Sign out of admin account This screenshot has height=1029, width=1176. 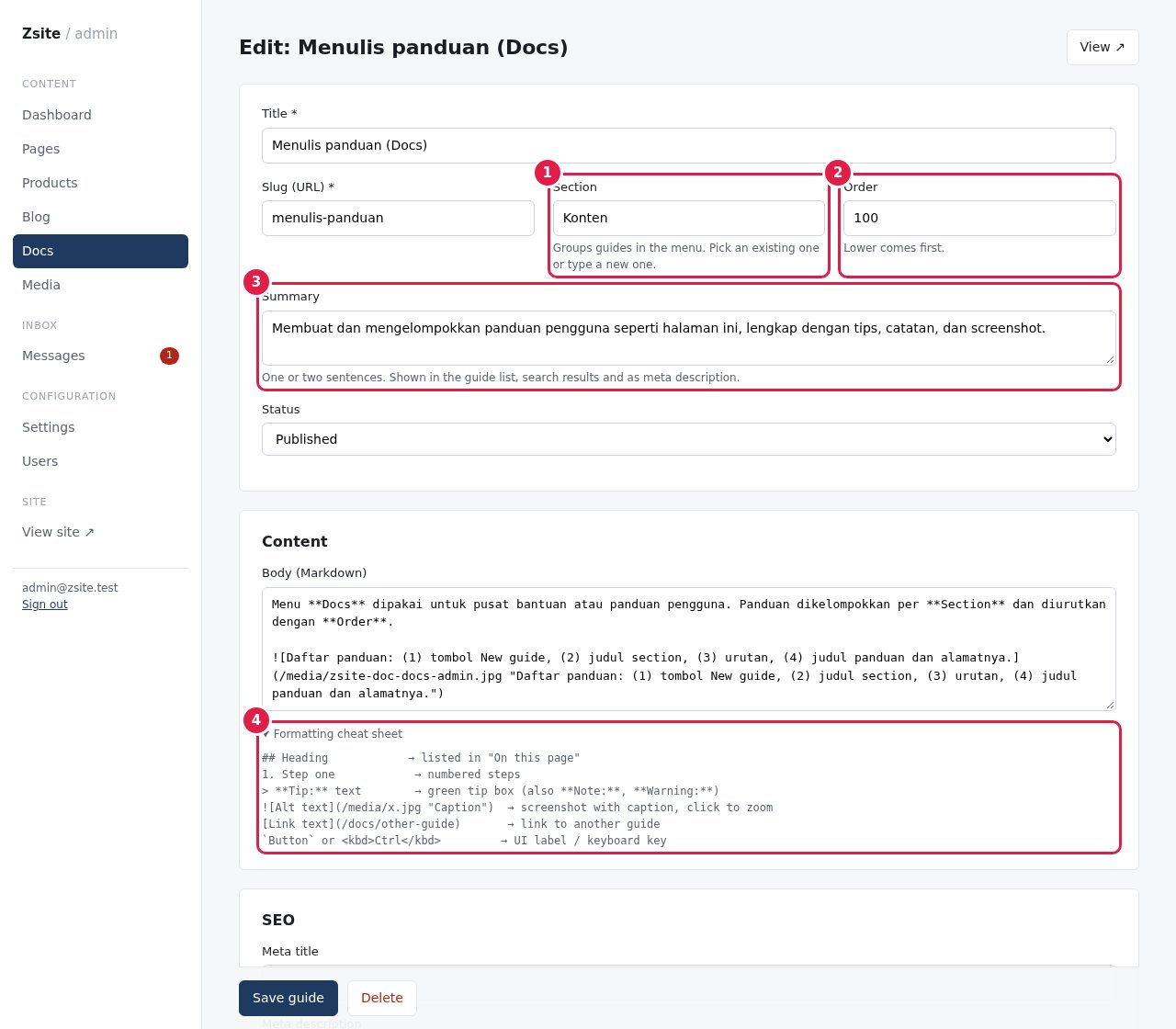[45, 605]
